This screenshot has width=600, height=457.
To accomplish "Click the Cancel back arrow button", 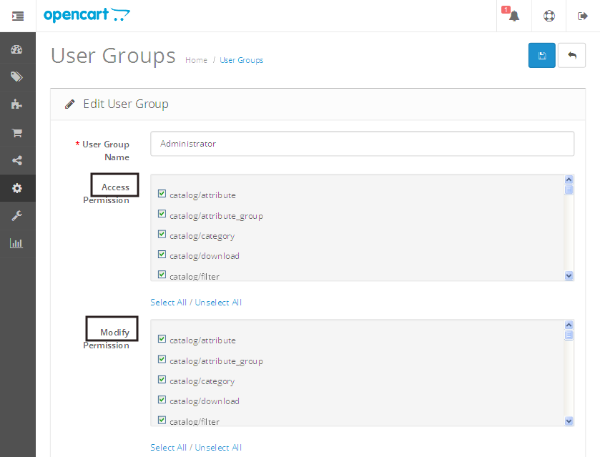I will click(x=572, y=55).
